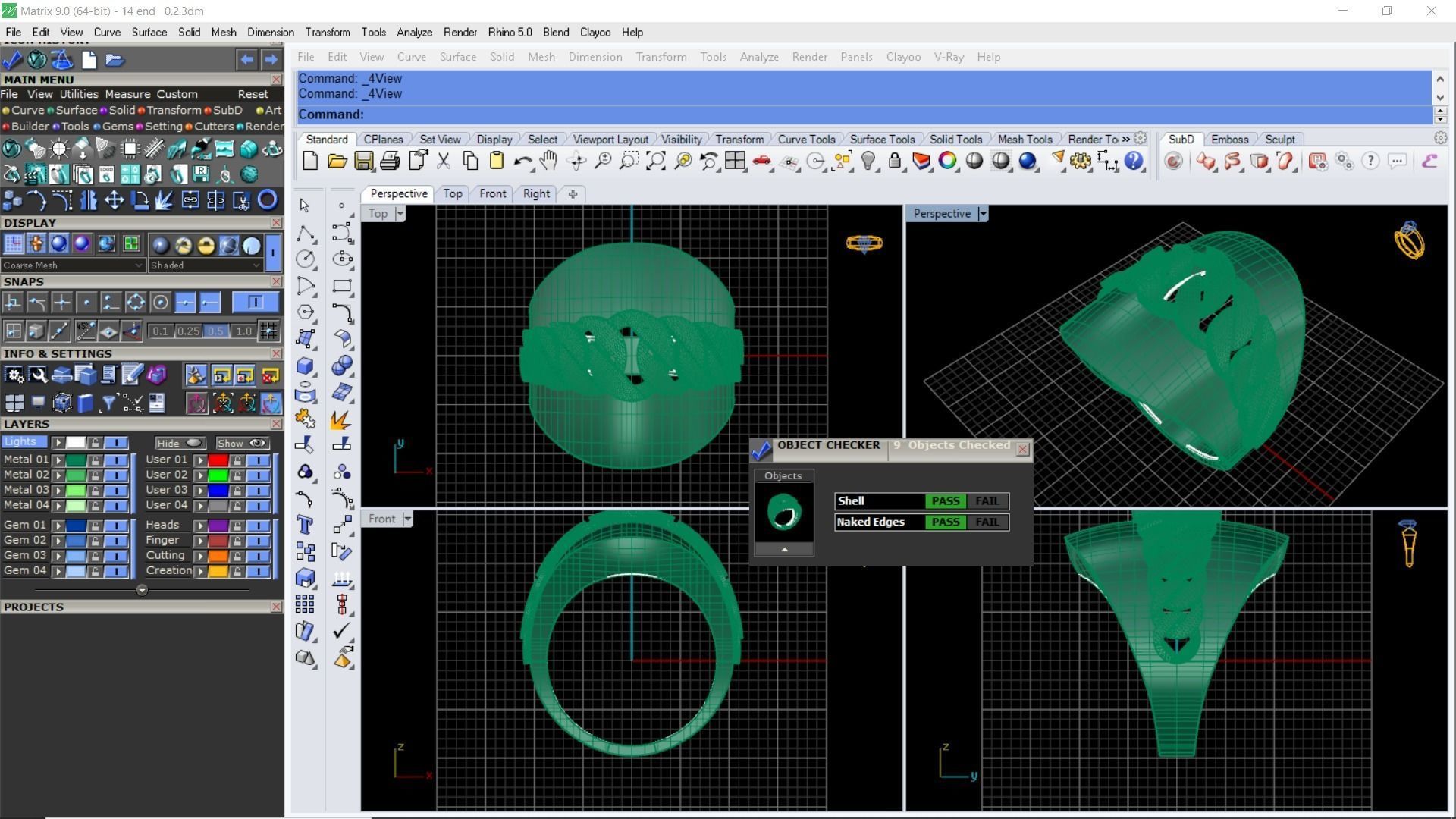
Task: Click the light bulb icon in toolbar
Action: click(x=869, y=161)
